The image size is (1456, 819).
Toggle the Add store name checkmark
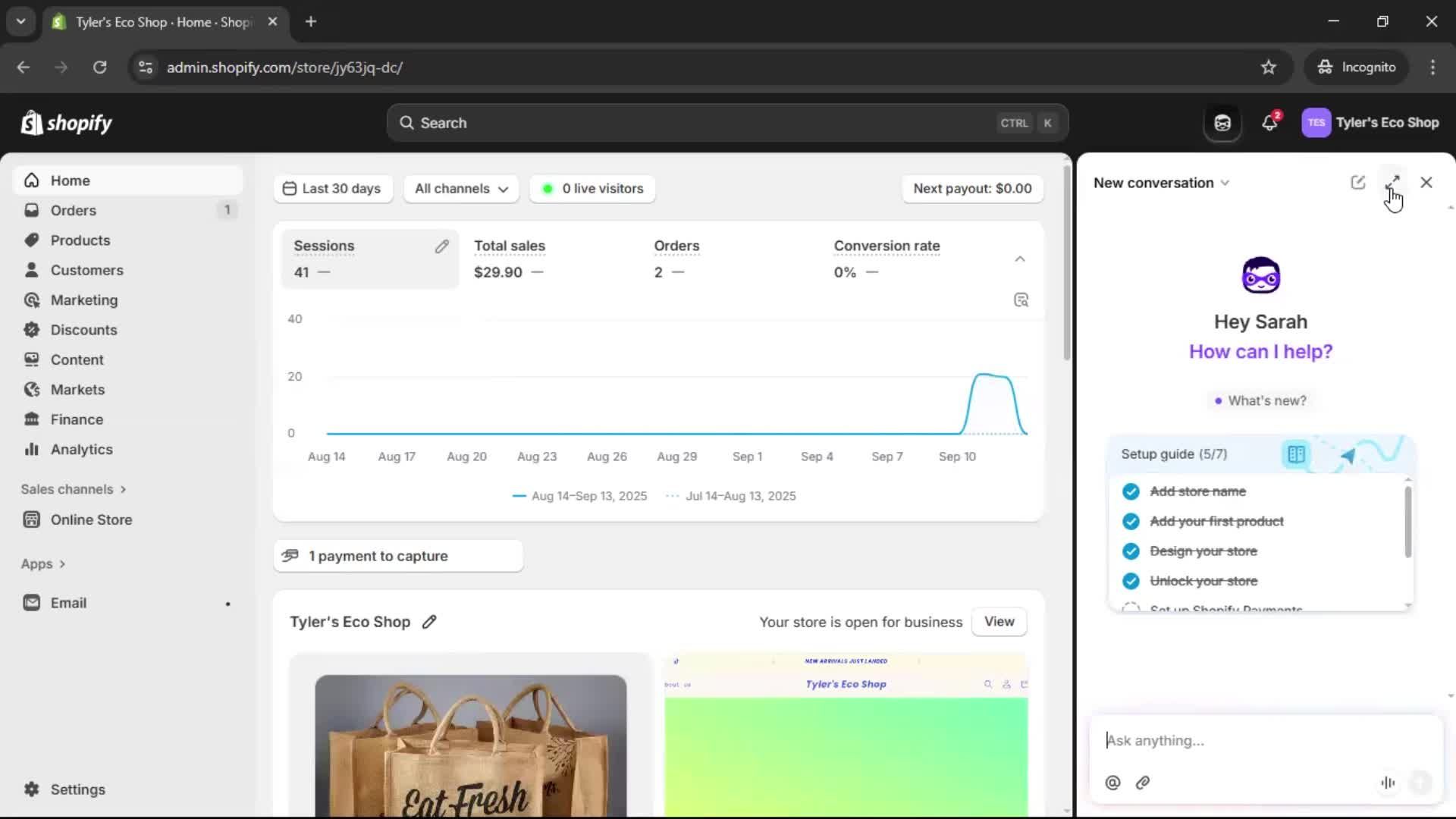[x=1131, y=492]
